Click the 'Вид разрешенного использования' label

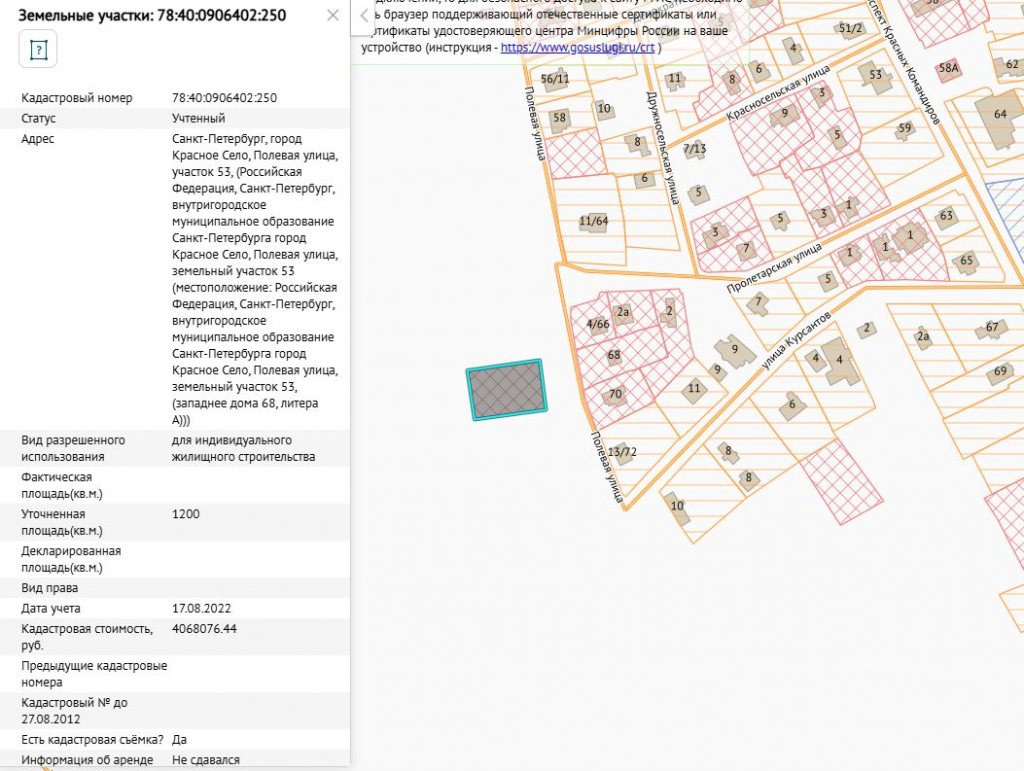pyautogui.click(x=73, y=448)
